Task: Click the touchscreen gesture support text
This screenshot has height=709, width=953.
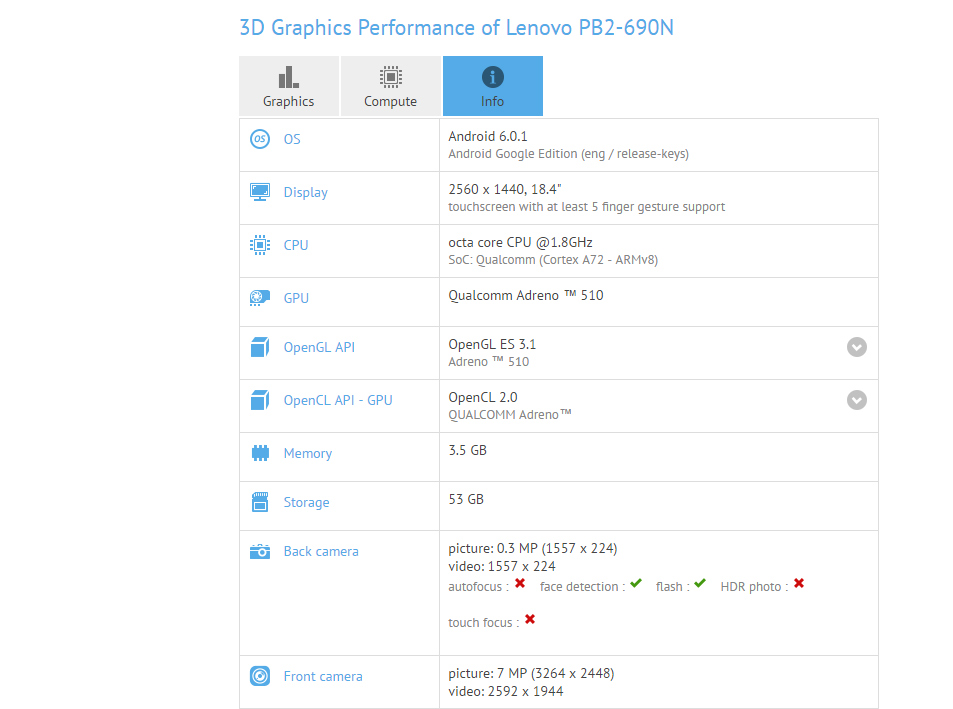Action: pos(587,207)
